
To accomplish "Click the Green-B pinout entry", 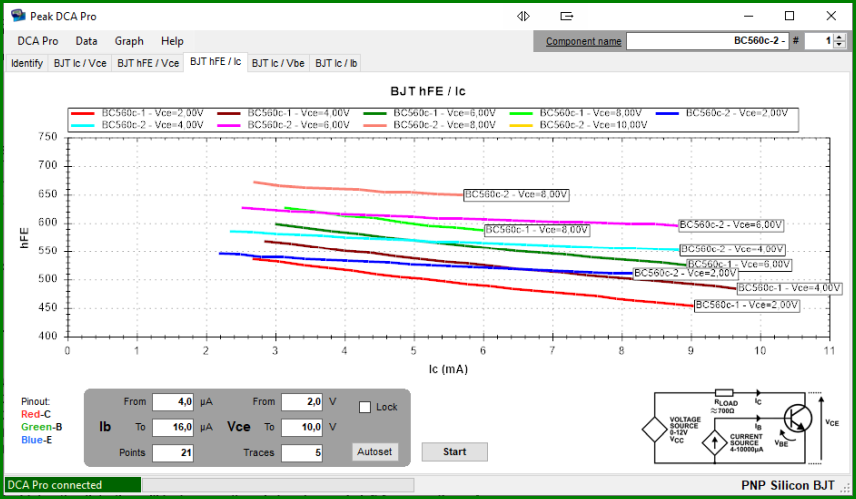I will tap(41, 427).
